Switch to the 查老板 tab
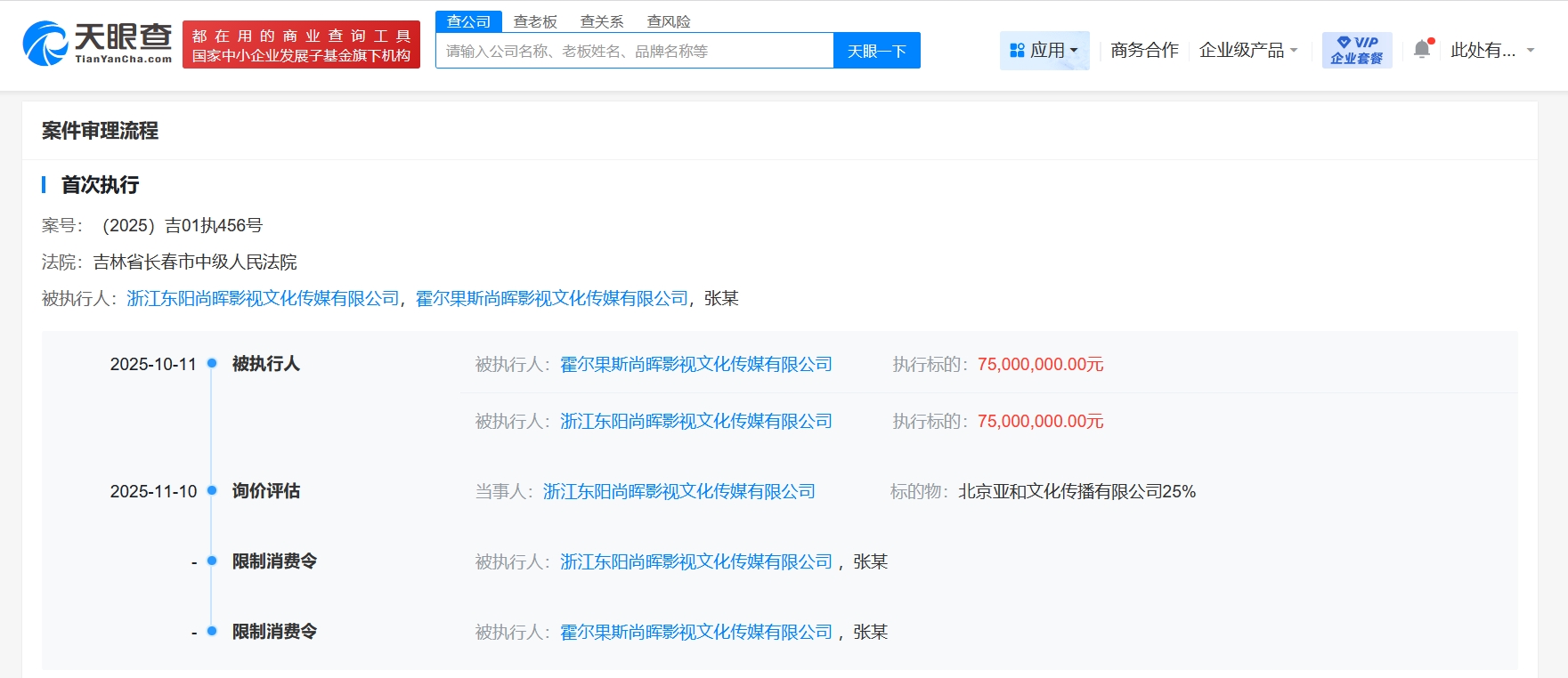This screenshot has height=678, width=1568. click(535, 21)
